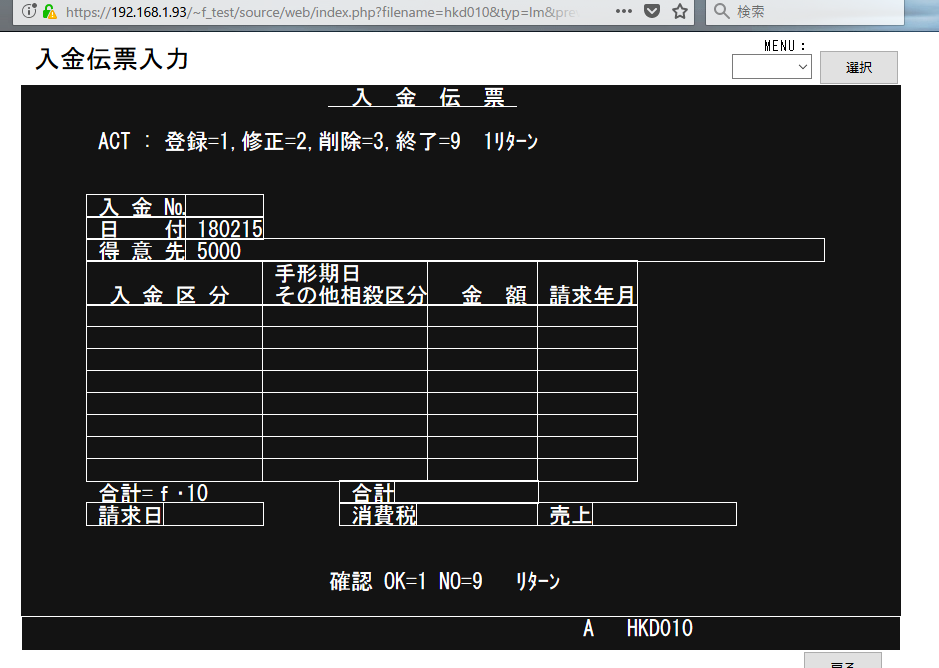Open the MENU dropdown list
The height and width of the screenshot is (668, 939).
coord(771,67)
